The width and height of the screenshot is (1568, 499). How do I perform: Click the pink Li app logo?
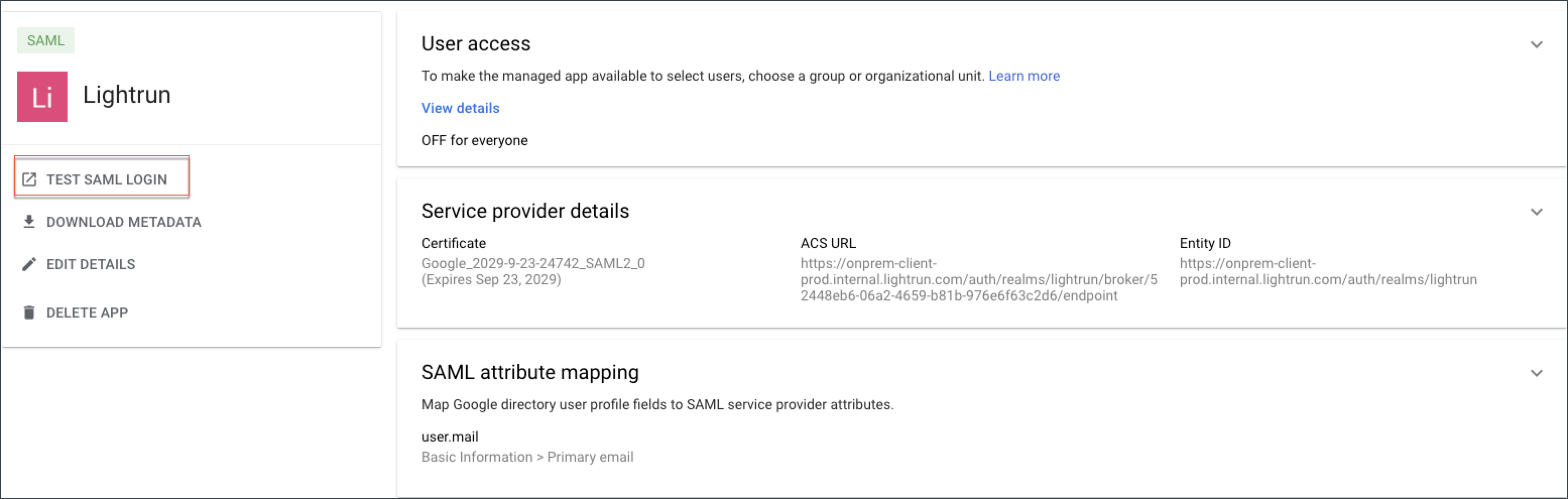coord(42,97)
